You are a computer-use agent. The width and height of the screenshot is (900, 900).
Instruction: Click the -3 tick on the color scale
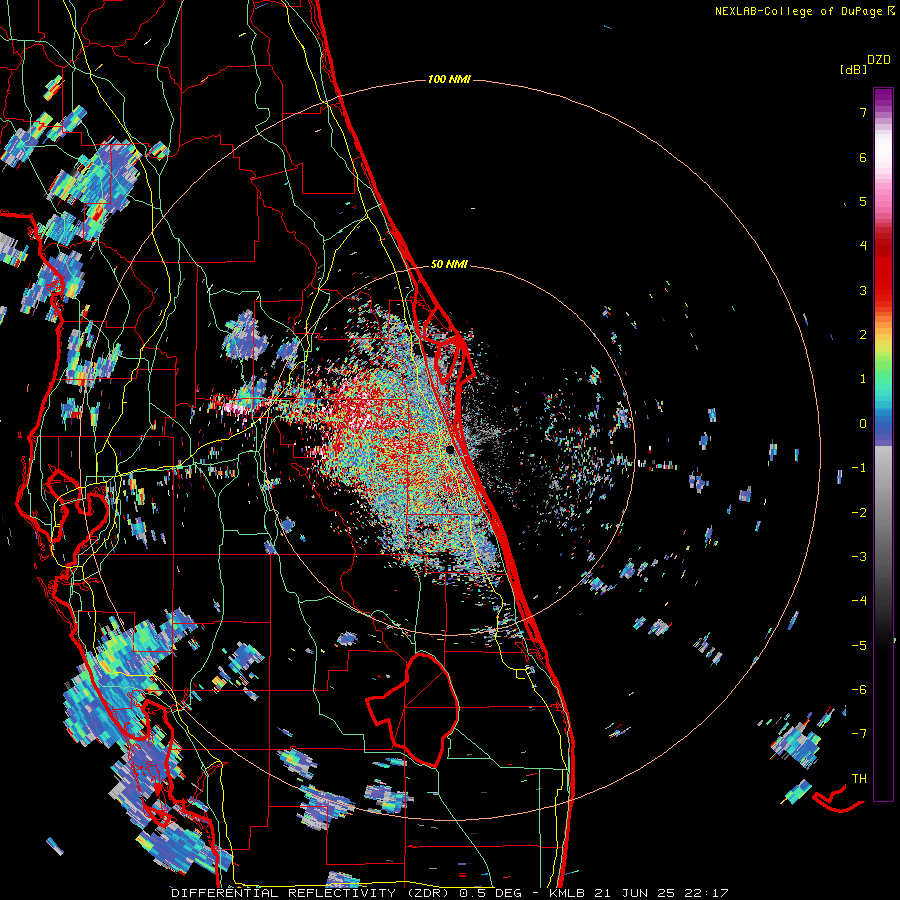tap(859, 557)
